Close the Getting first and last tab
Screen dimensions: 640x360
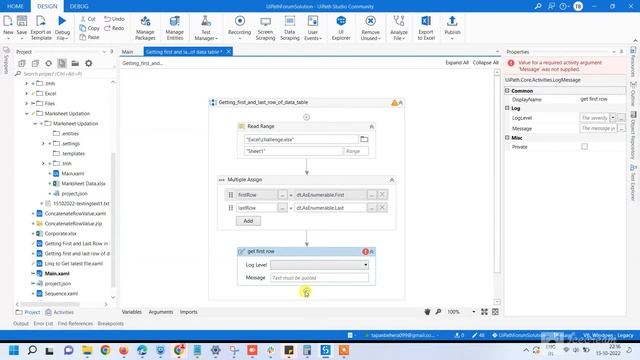(229, 51)
